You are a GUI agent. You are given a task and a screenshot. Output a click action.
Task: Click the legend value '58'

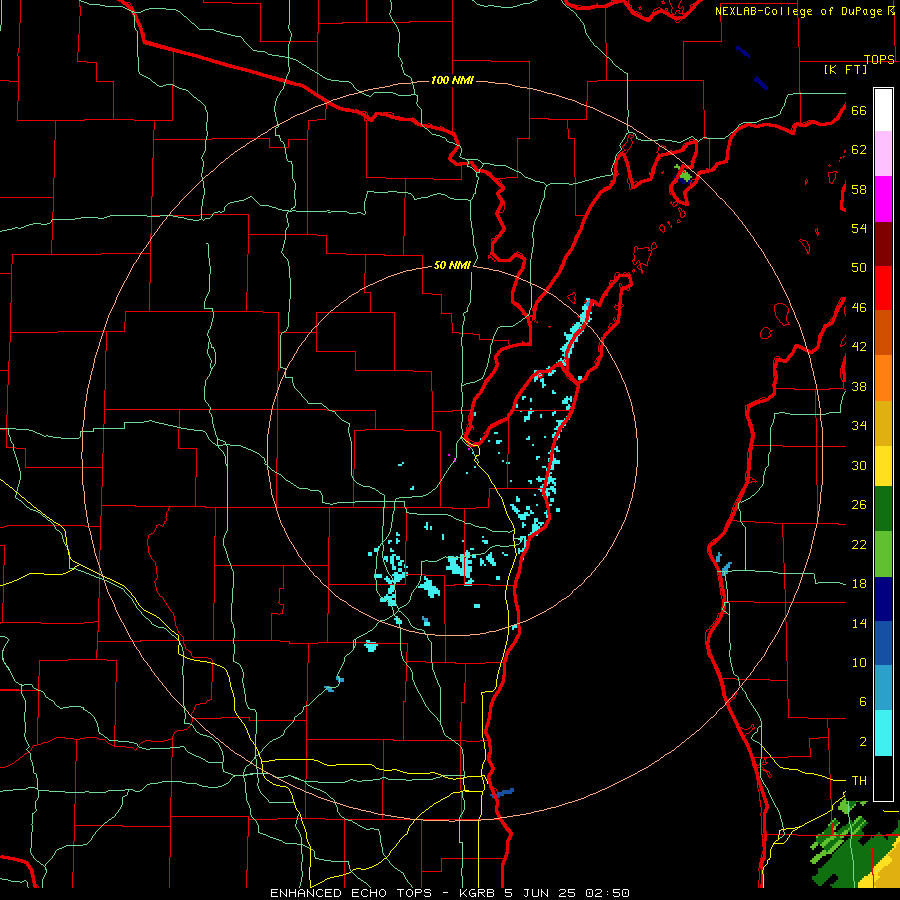(859, 189)
